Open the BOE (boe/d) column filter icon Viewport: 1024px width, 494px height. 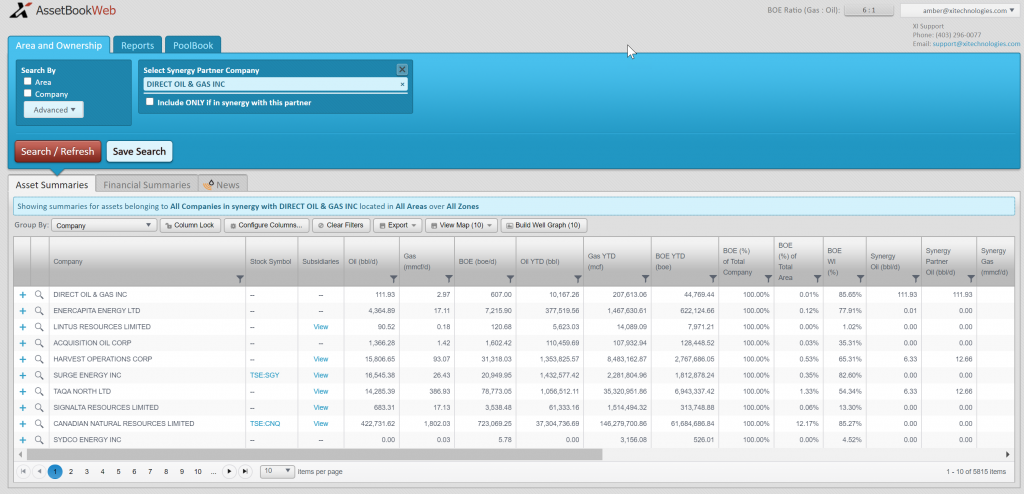pyautogui.click(x=510, y=279)
